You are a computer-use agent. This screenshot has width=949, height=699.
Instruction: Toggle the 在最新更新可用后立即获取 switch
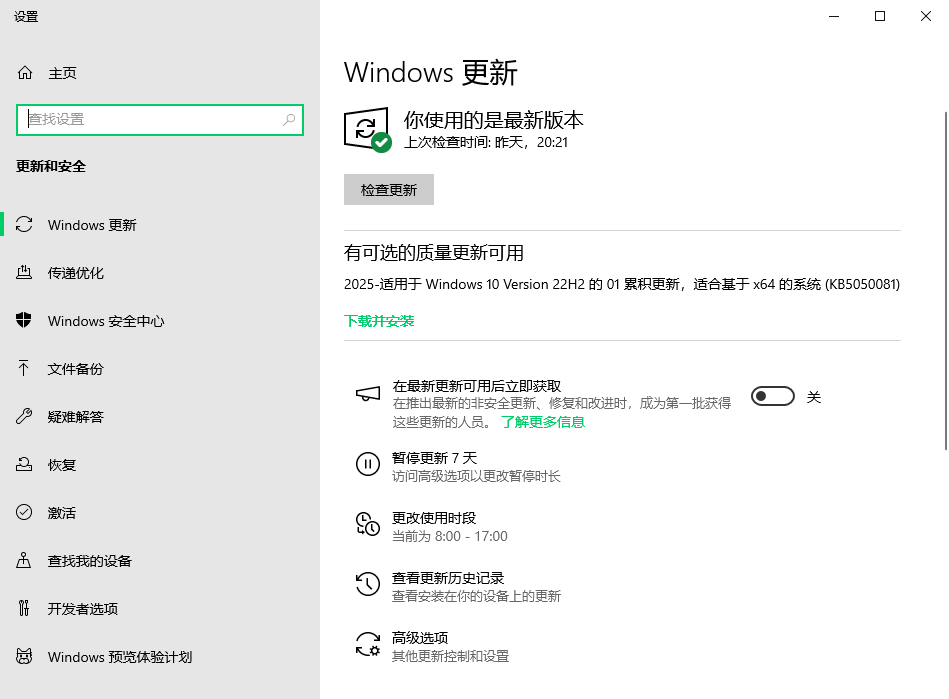pos(772,396)
